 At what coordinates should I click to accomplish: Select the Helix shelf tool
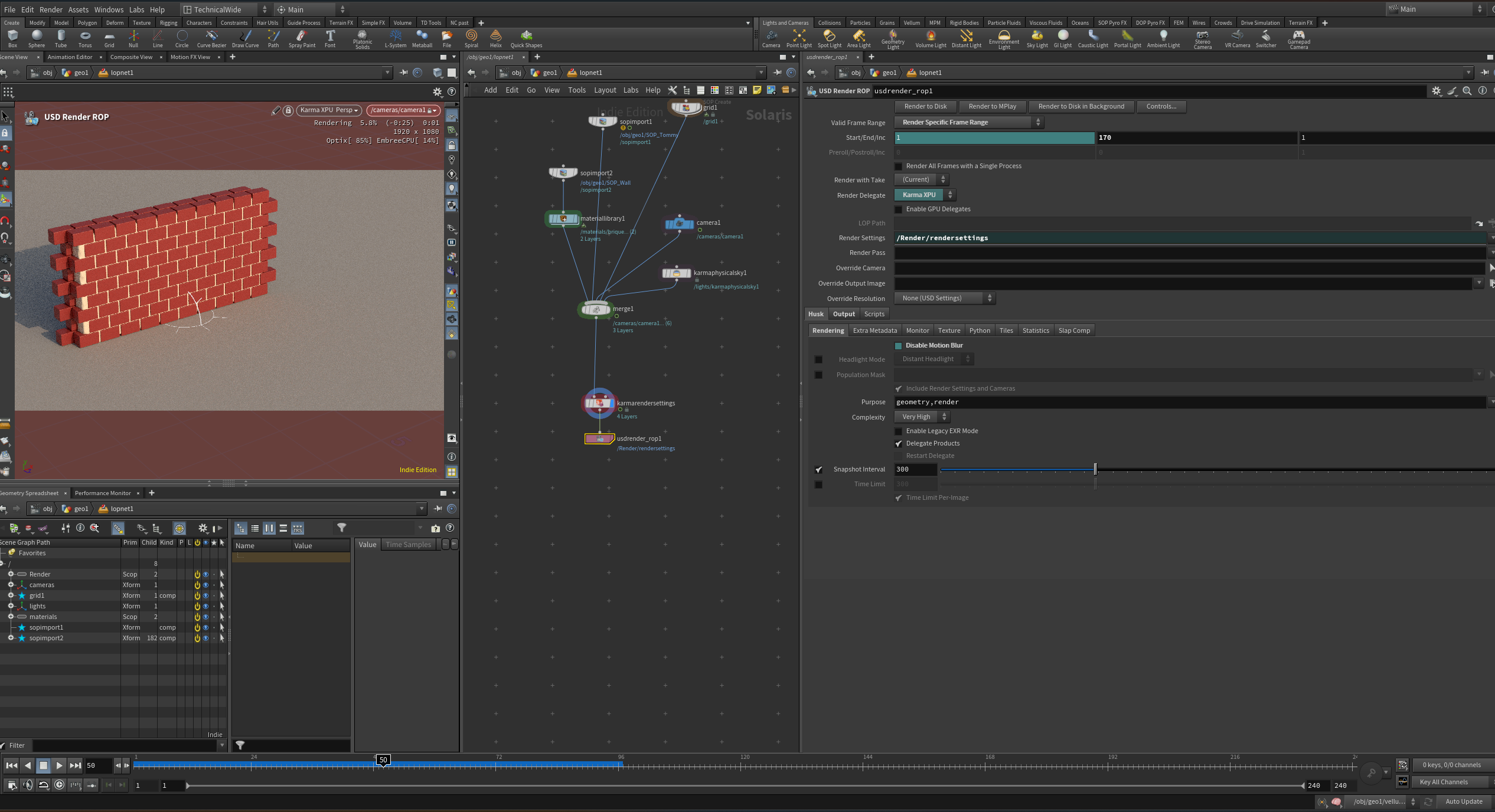click(496, 39)
